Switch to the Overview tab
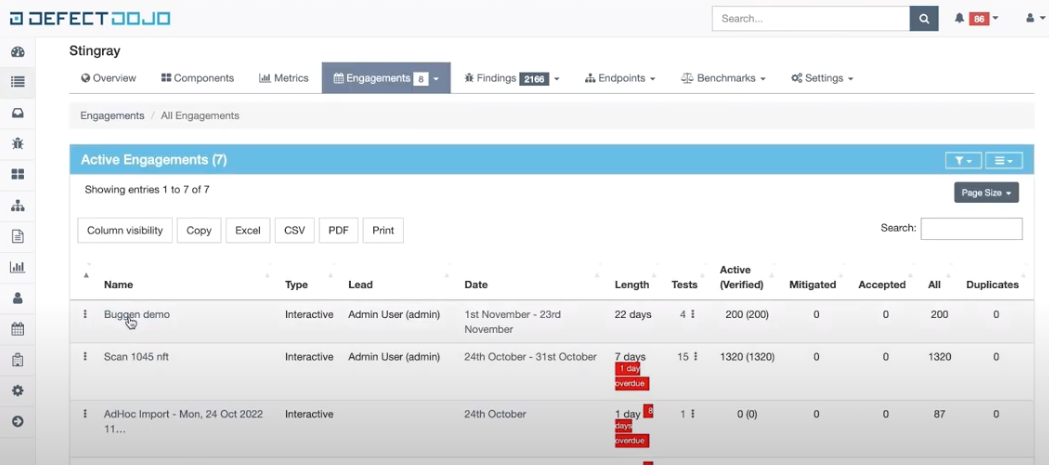The height and width of the screenshot is (465, 1049). (108, 78)
